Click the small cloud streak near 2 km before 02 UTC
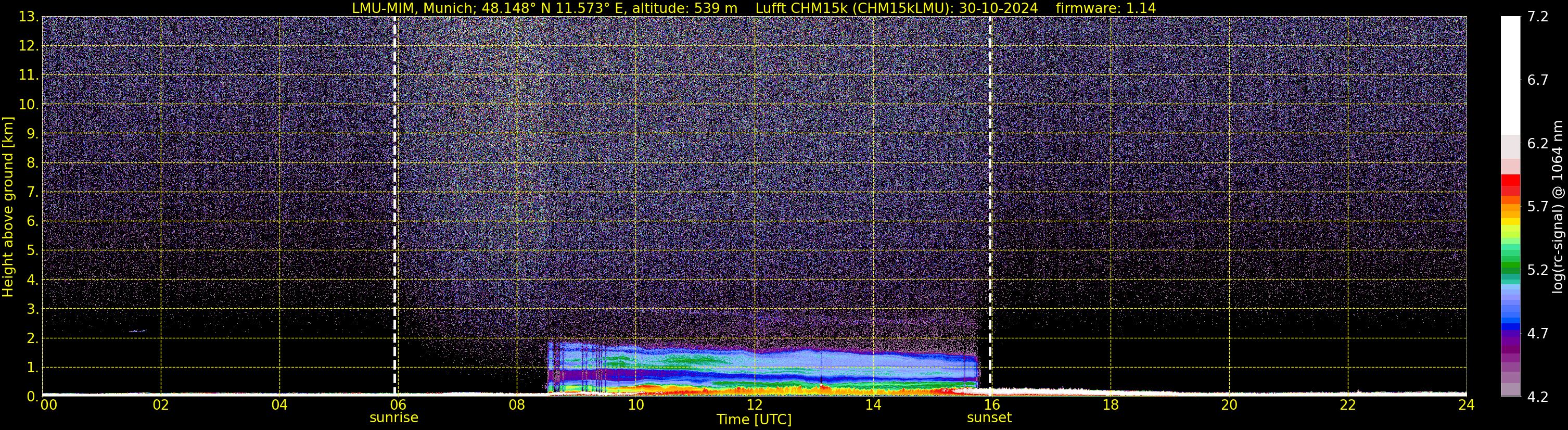This screenshot has height=430, width=1568. 138,331
